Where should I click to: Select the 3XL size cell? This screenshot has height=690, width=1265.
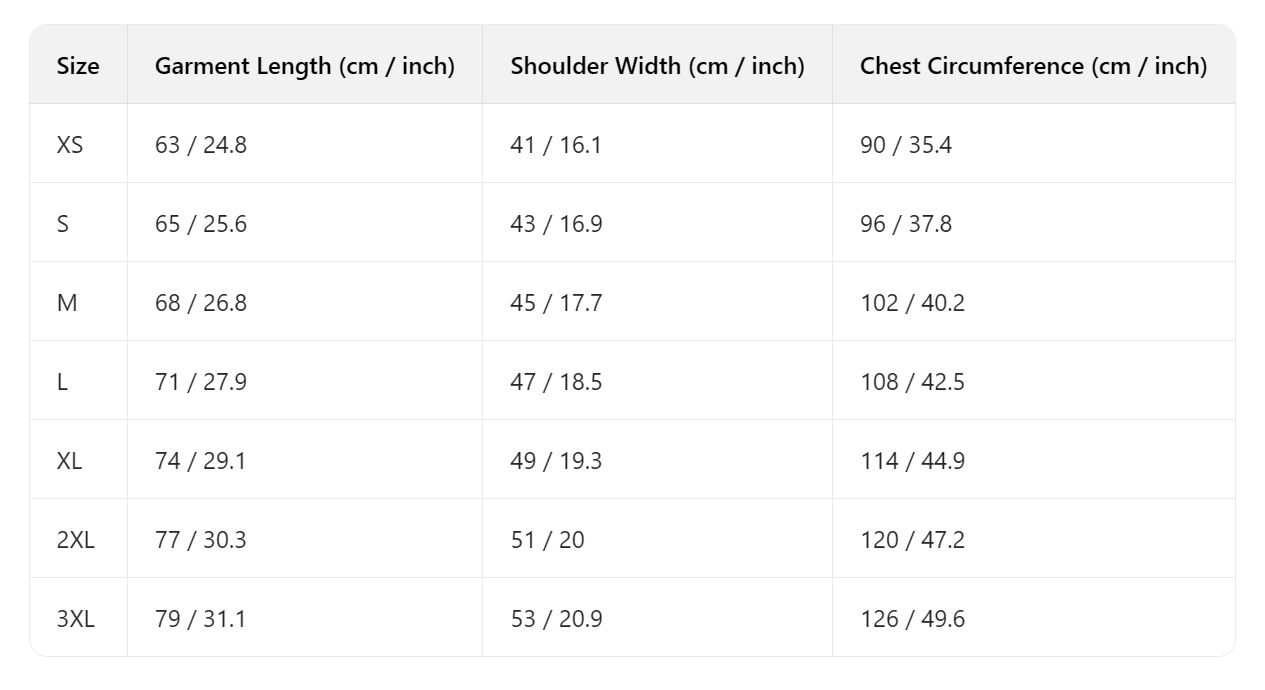(x=76, y=619)
